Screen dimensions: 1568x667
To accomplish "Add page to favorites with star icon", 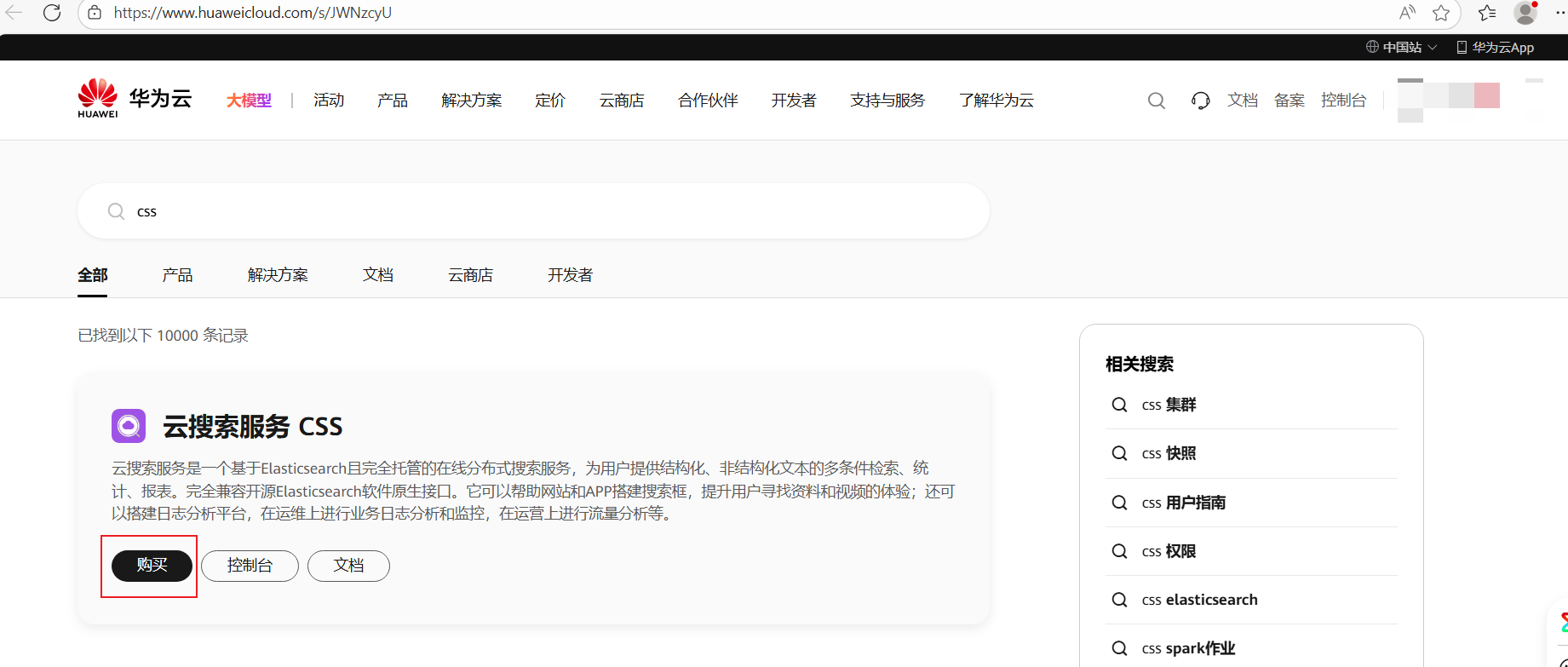I will click(1441, 13).
